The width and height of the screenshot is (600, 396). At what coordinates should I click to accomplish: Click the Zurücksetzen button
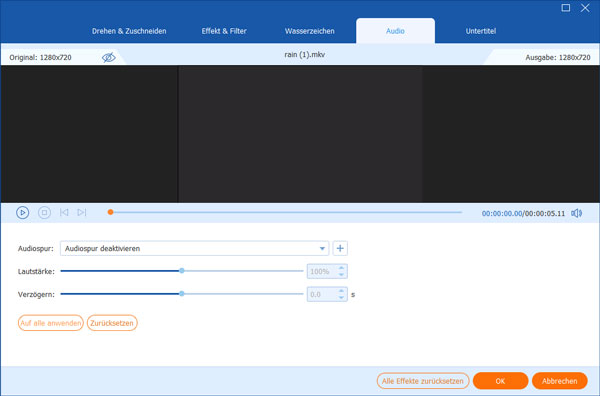[x=112, y=323]
